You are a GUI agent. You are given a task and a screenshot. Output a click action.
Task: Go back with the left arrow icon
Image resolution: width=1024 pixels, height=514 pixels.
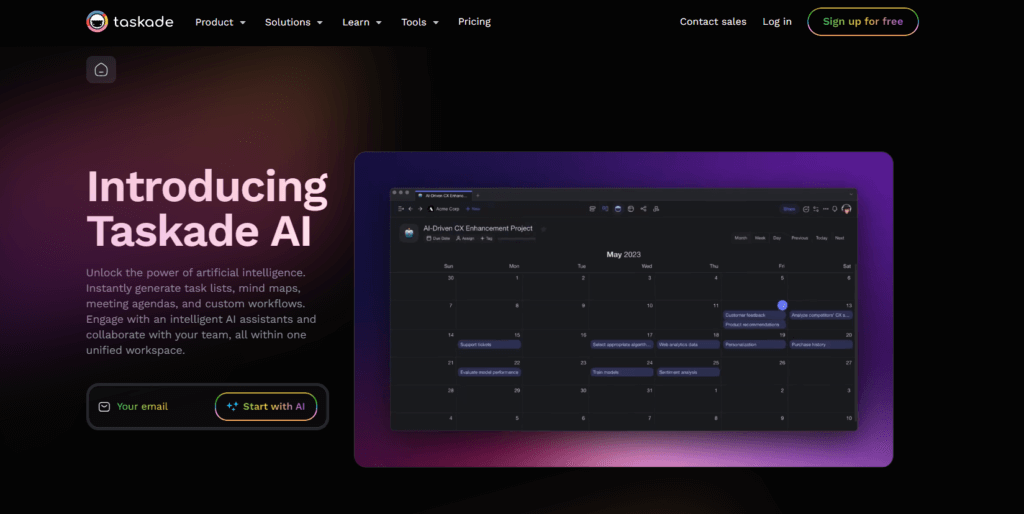(x=410, y=209)
